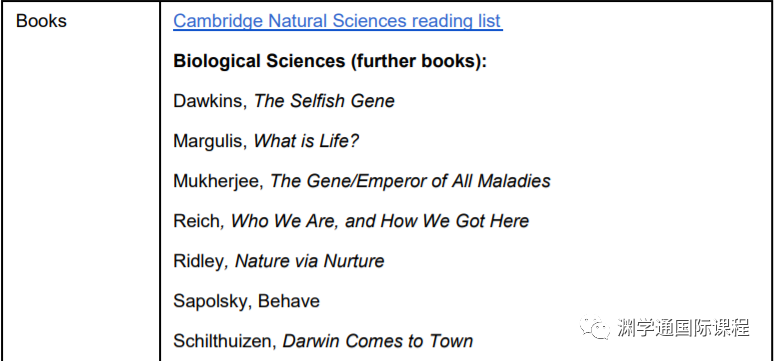Open the Cambridge Natural Sciences reading list link

[338, 21]
